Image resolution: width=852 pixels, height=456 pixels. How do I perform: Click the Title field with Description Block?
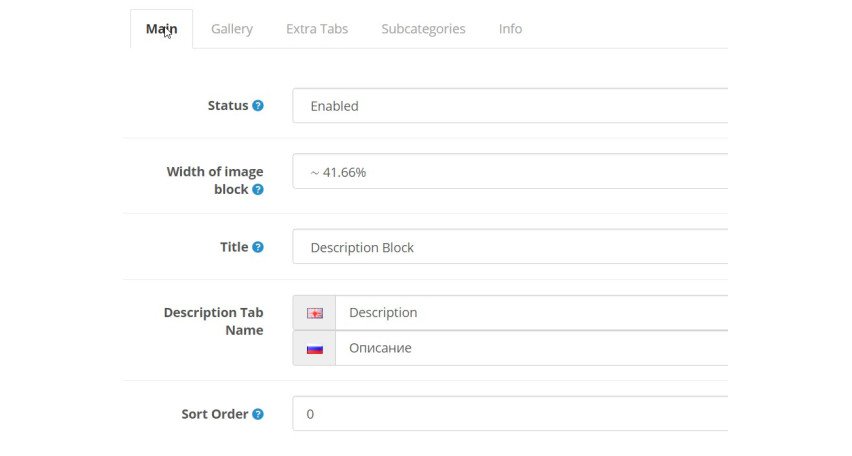[510, 247]
